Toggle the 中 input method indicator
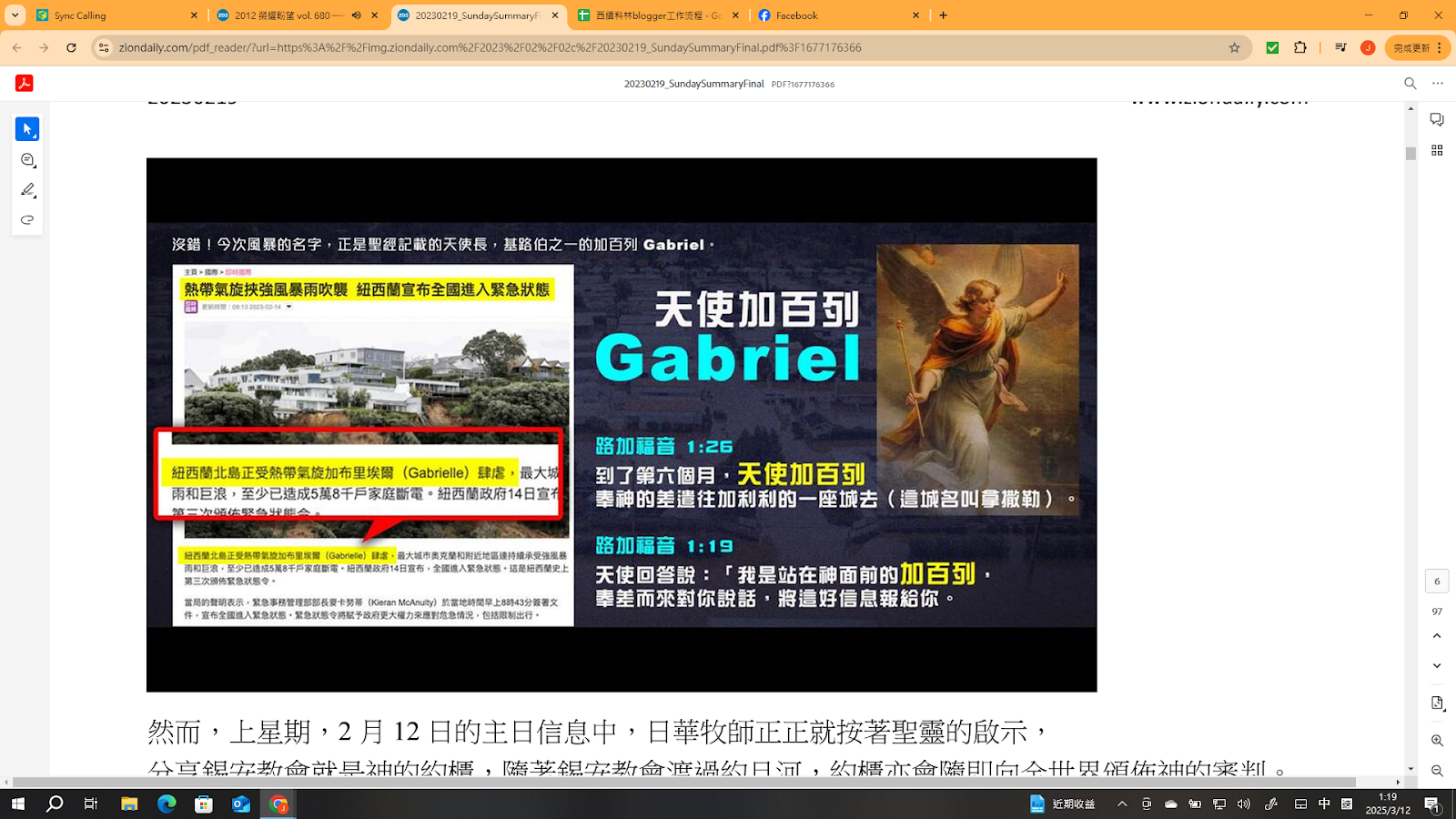The height and width of the screenshot is (819, 1456). 1324,804
